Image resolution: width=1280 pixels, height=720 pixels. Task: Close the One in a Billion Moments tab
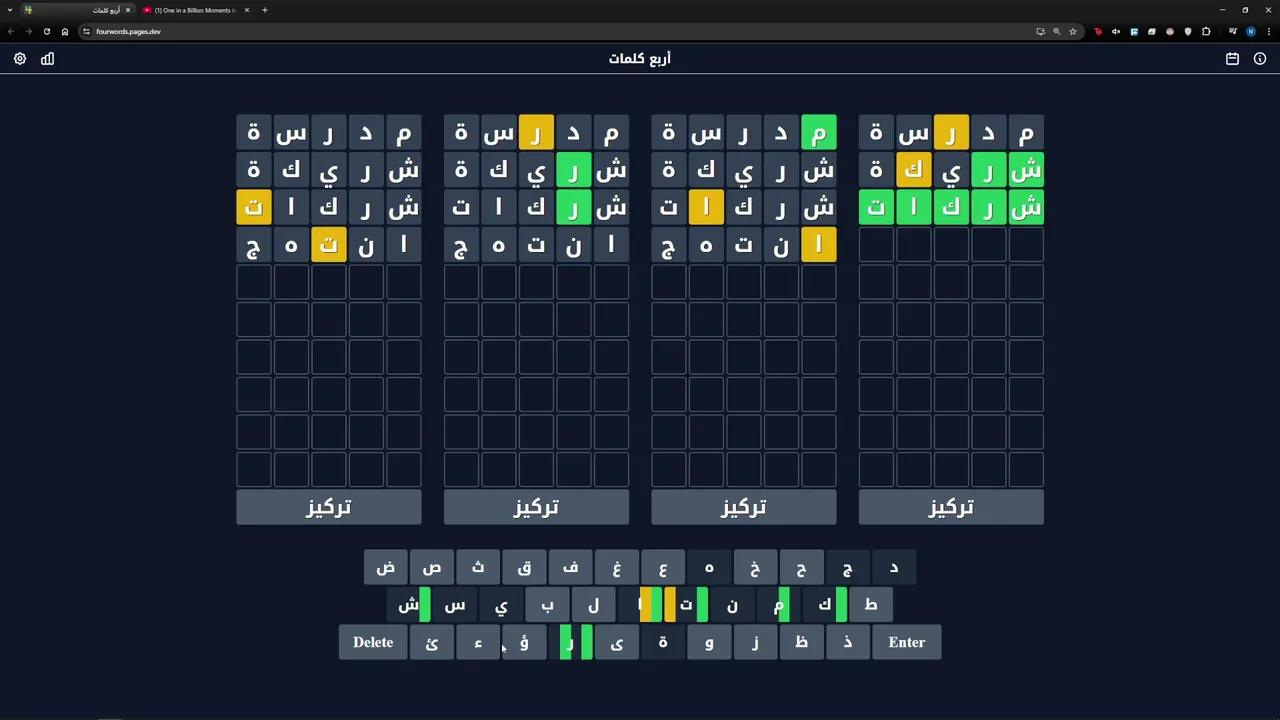tap(247, 10)
